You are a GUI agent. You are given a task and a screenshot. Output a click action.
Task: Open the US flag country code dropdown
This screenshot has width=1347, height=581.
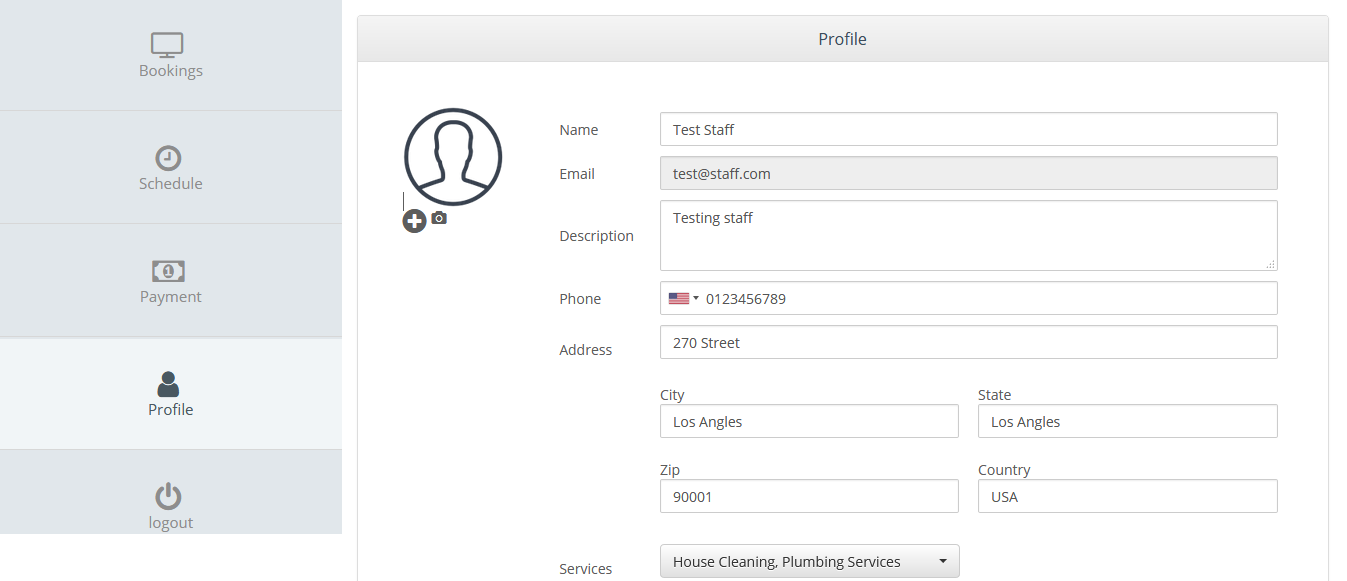[x=684, y=298]
